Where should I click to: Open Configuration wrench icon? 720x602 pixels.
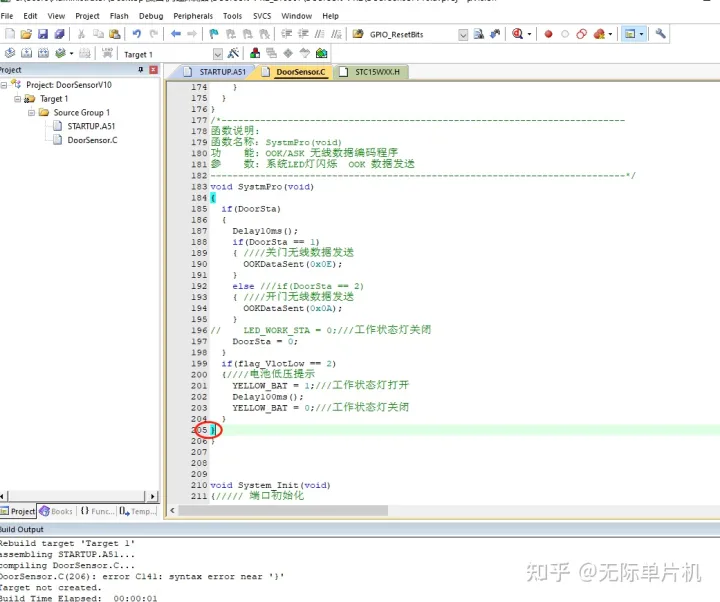coord(660,34)
